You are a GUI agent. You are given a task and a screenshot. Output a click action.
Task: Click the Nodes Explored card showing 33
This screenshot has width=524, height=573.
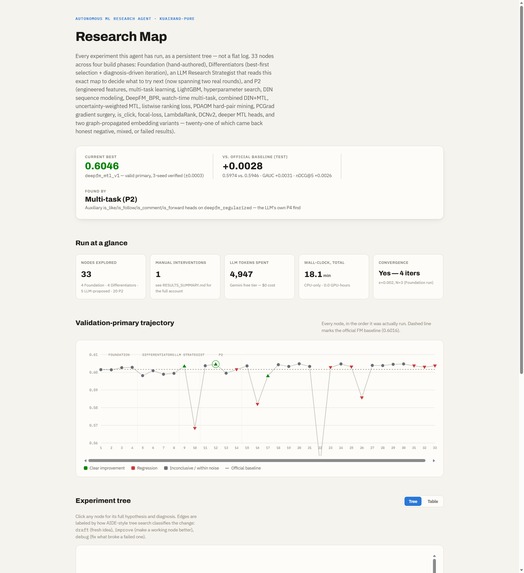(110, 277)
